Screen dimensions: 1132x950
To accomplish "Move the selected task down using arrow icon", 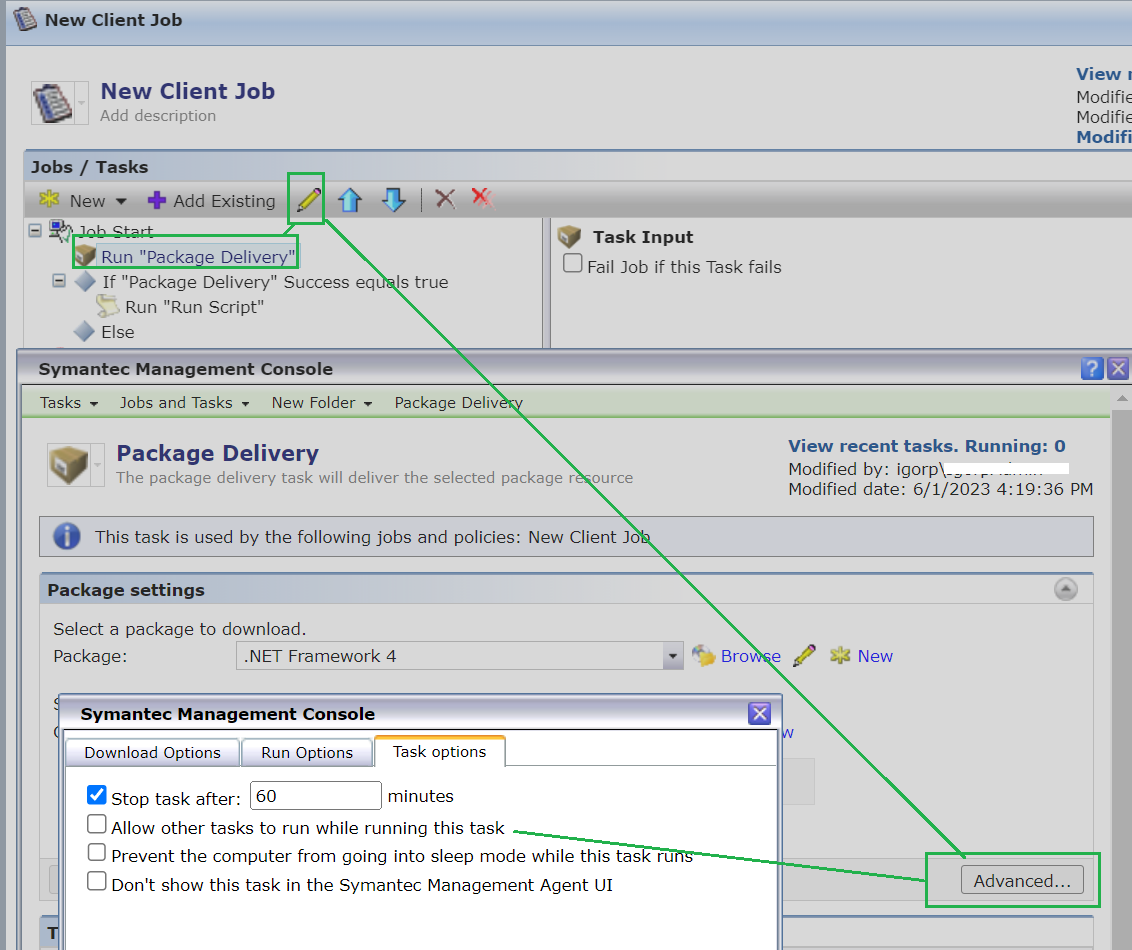I will (x=394, y=199).
